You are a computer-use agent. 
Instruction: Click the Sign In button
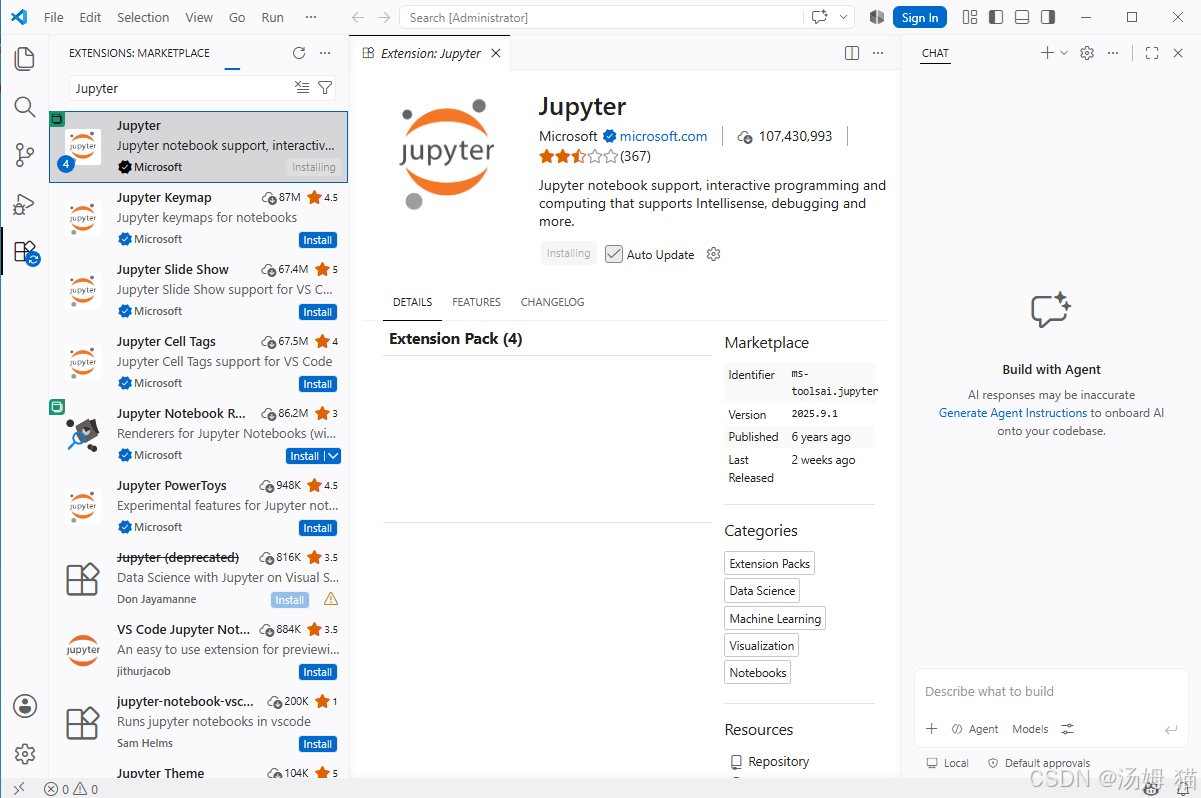pyautogui.click(x=920, y=17)
